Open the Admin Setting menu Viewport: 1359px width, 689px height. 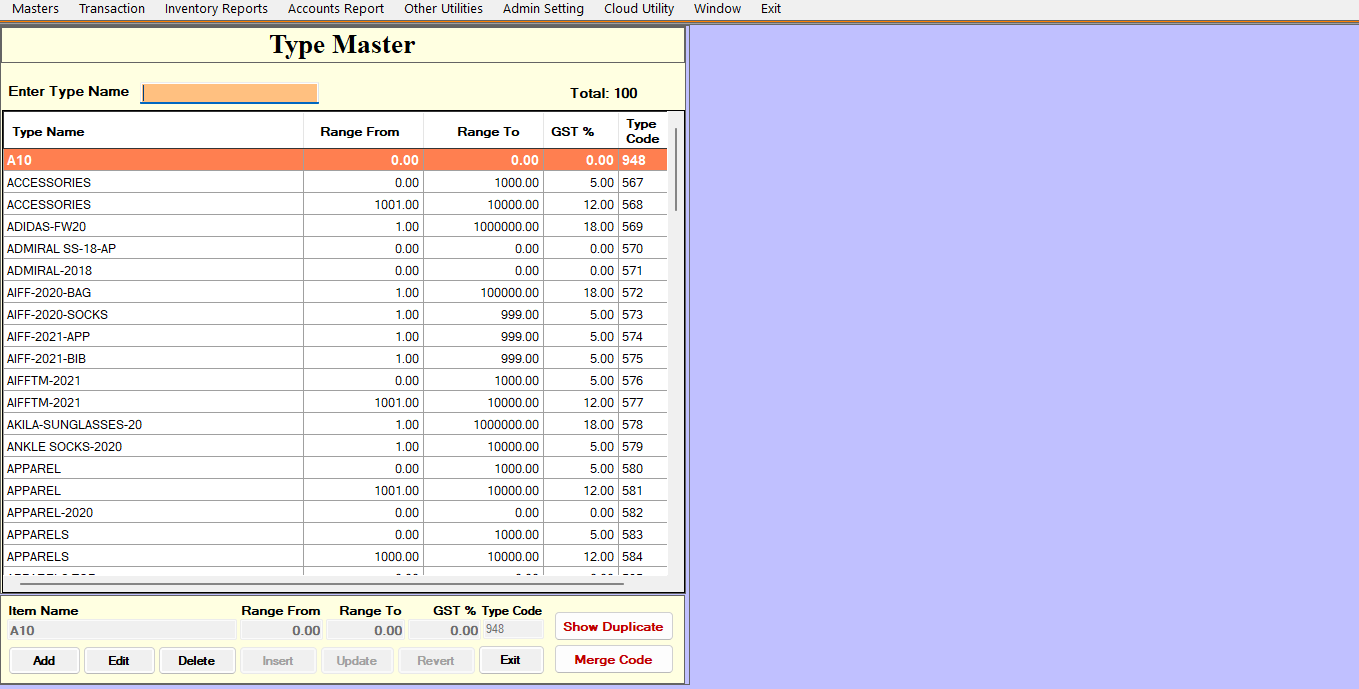point(543,9)
